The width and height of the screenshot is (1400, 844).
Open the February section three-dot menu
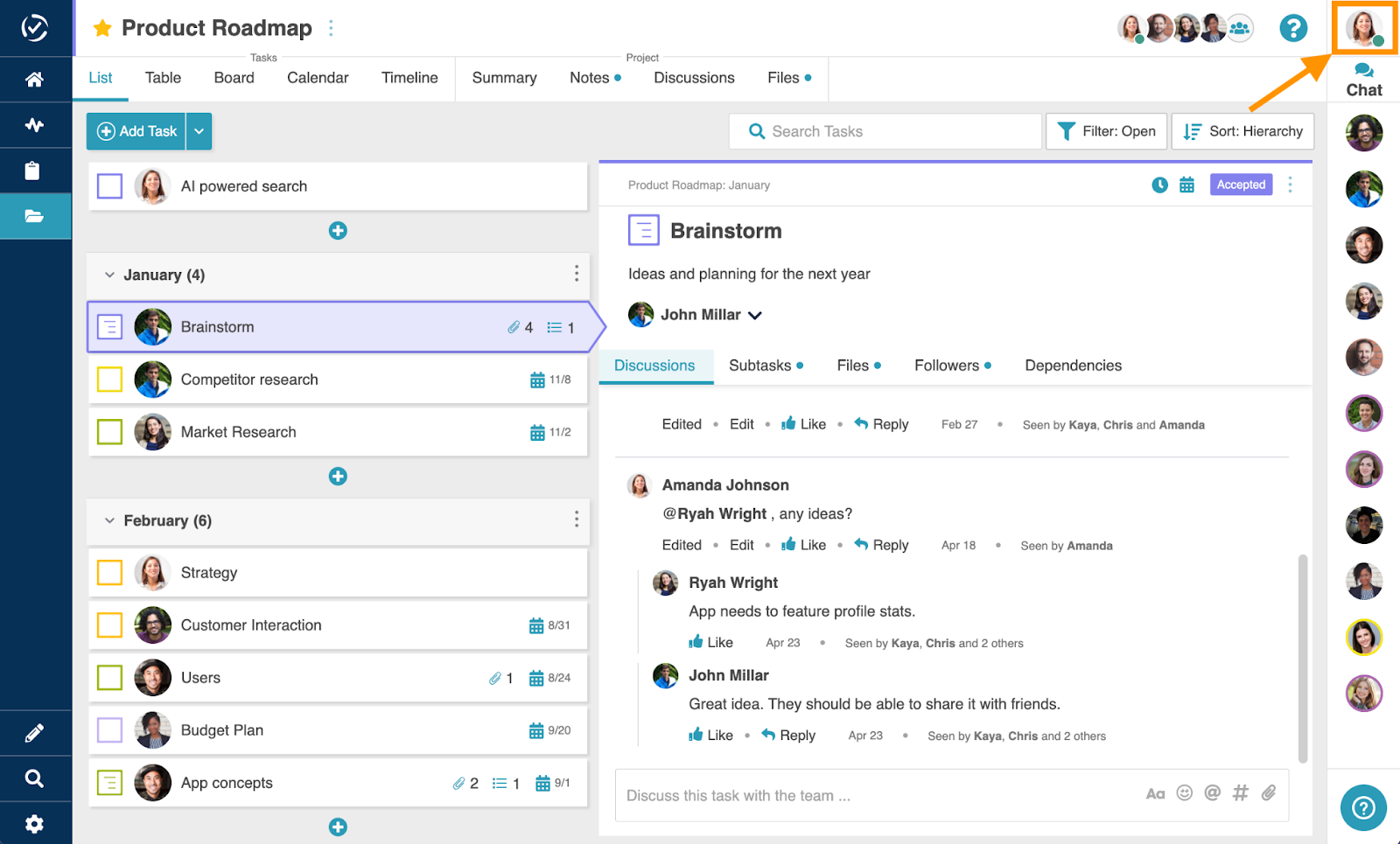tap(576, 520)
